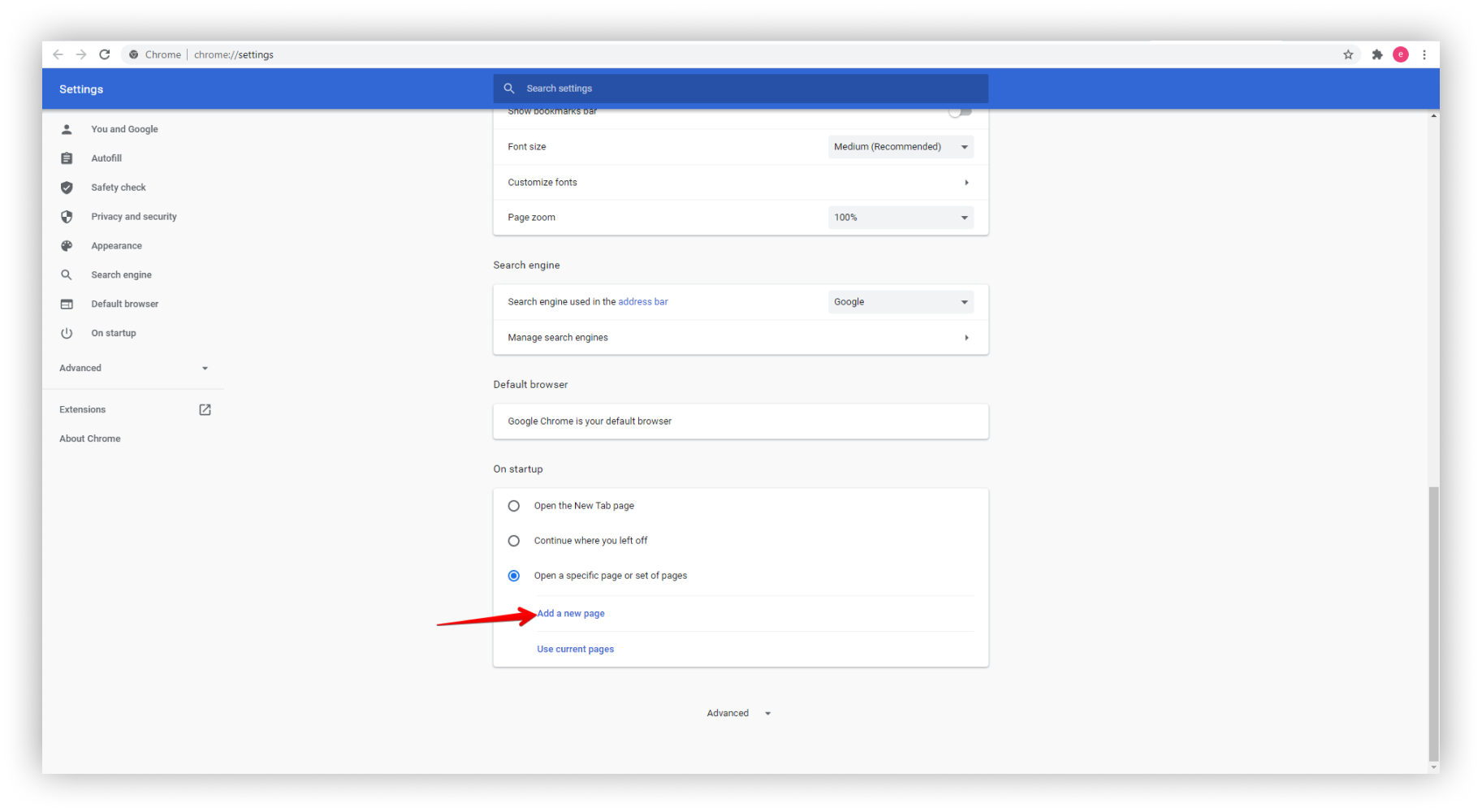Viewport: 1482px width, 812px height.
Task: Go to Default browser in sidebar
Action: pos(125,304)
